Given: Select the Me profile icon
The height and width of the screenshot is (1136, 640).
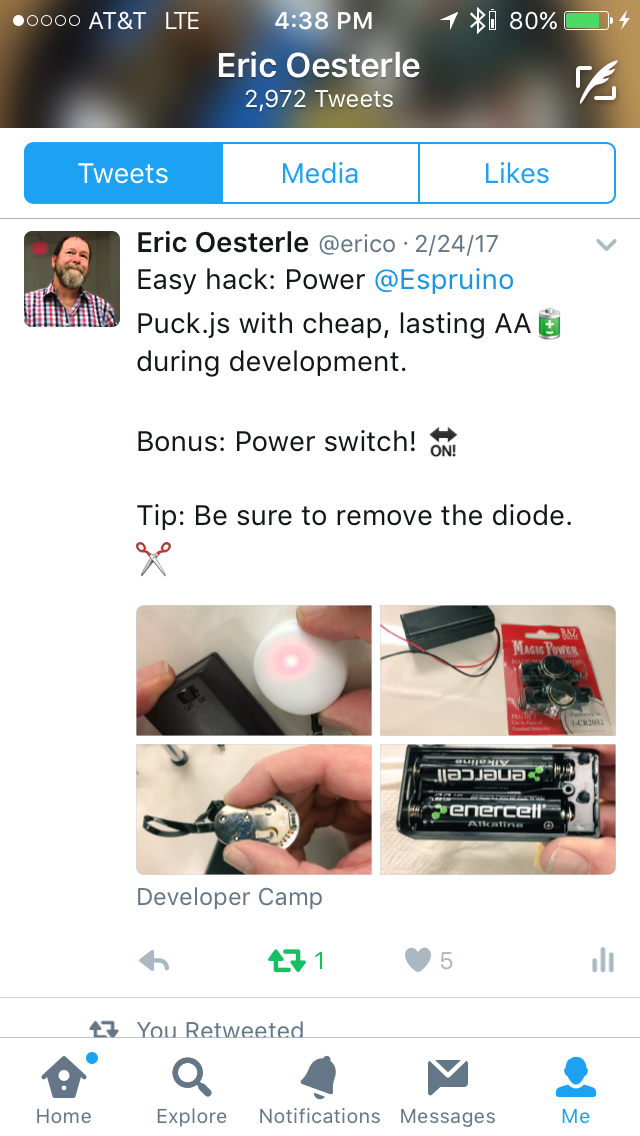Looking at the screenshot, I should click(575, 1090).
